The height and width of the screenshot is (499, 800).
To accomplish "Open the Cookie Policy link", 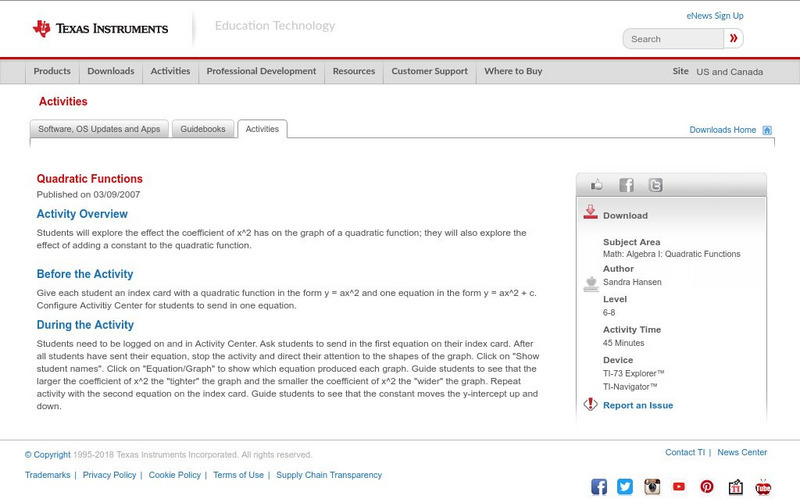I will point(174,475).
